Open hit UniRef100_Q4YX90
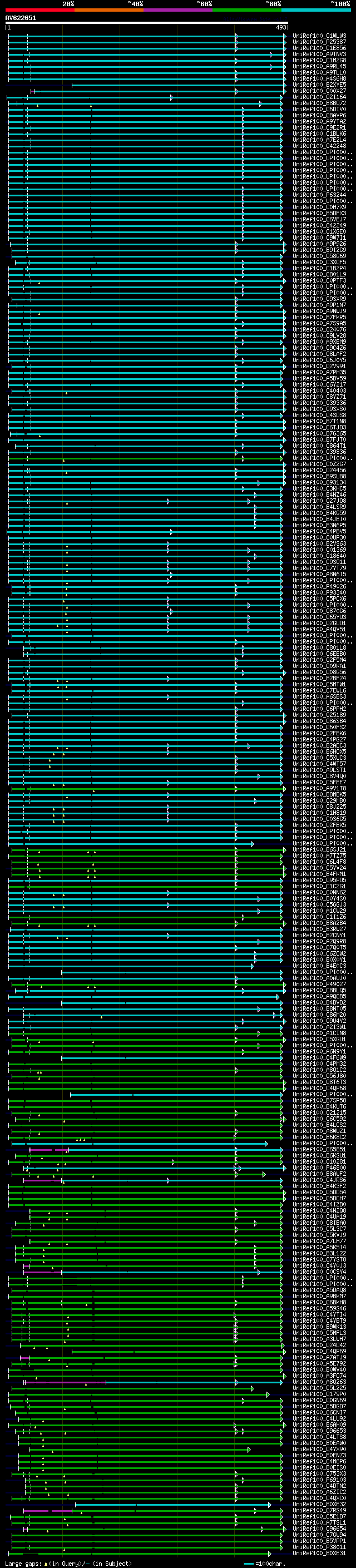Image resolution: width=356 pixels, height=1568 pixels. point(319,1449)
